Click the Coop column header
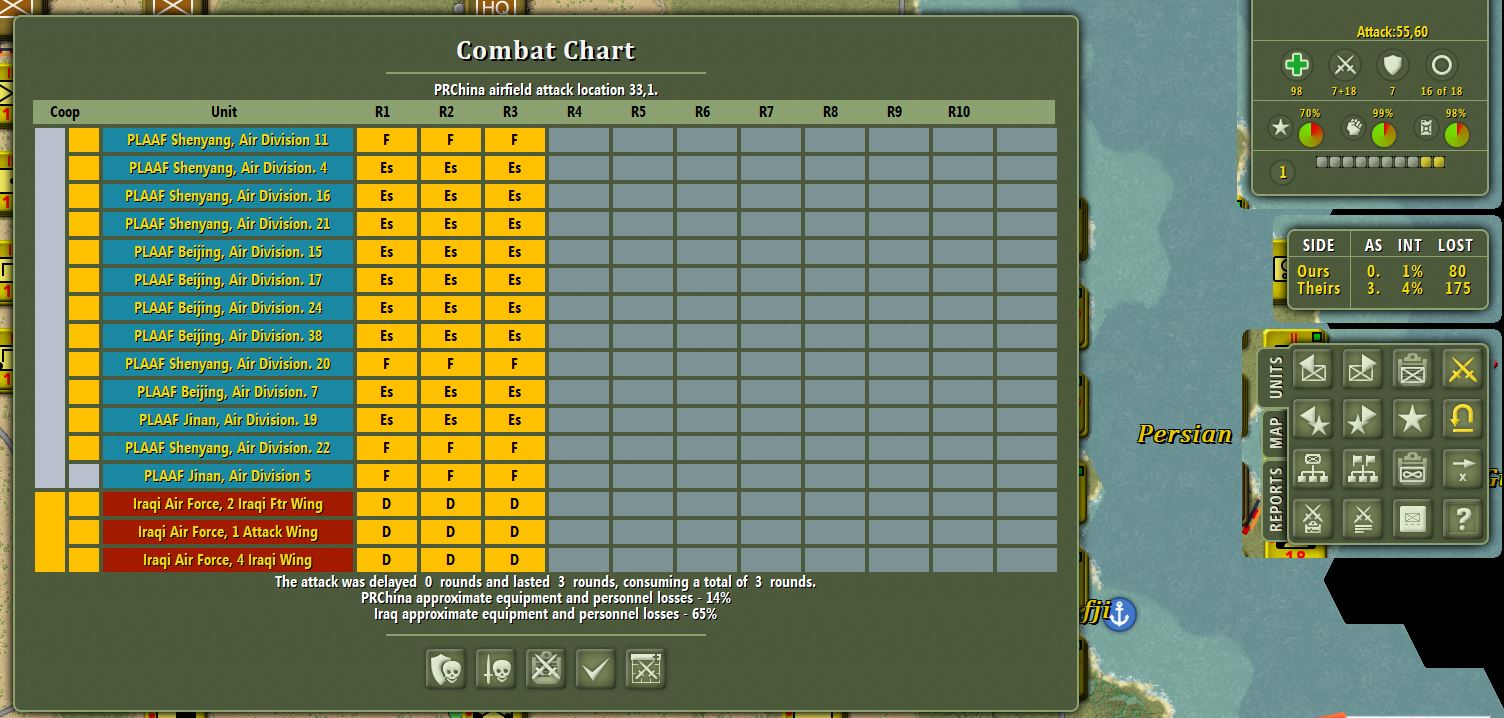The width and height of the screenshot is (1504, 718). (x=65, y=112)
